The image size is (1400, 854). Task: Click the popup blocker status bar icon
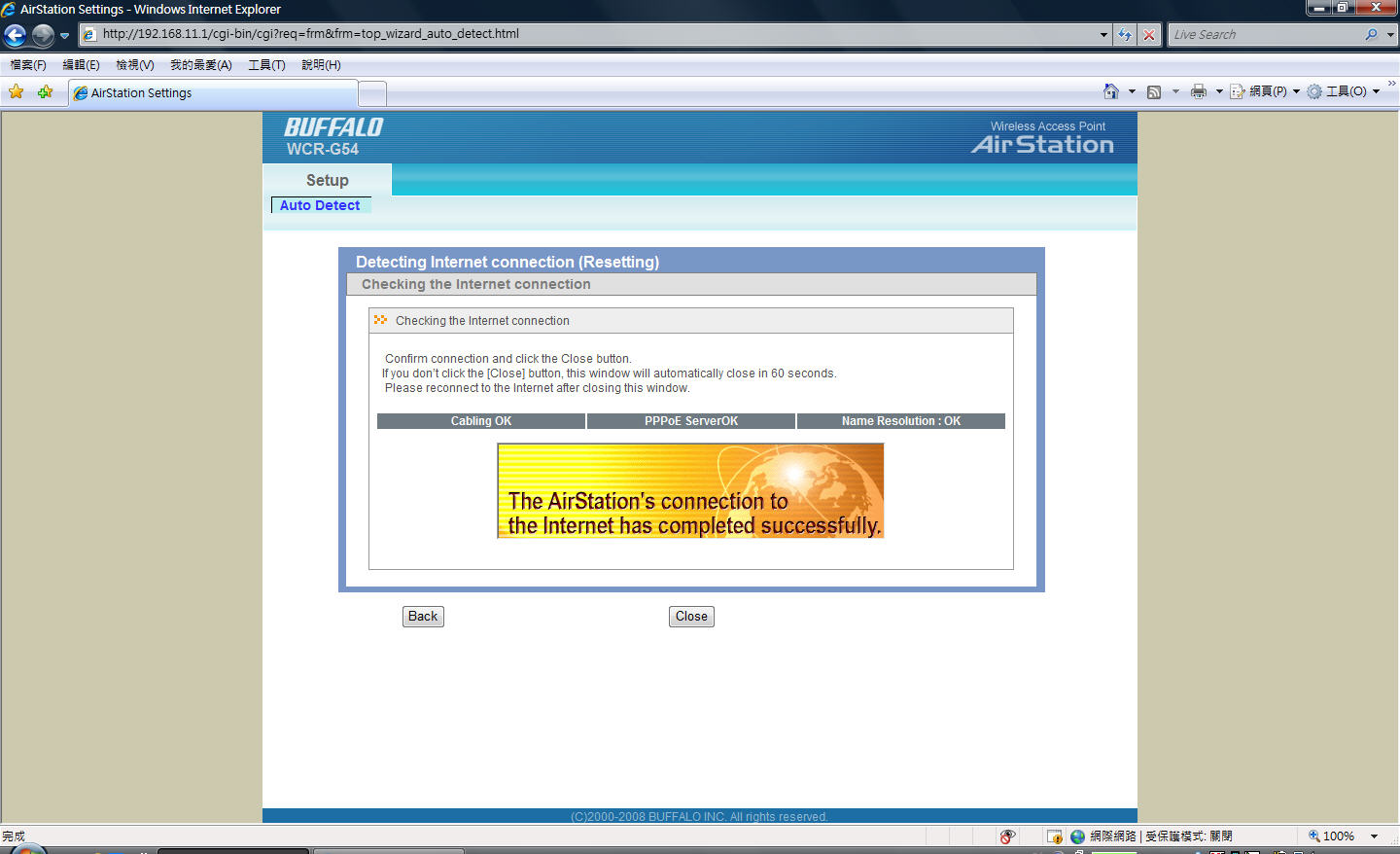1007,836
